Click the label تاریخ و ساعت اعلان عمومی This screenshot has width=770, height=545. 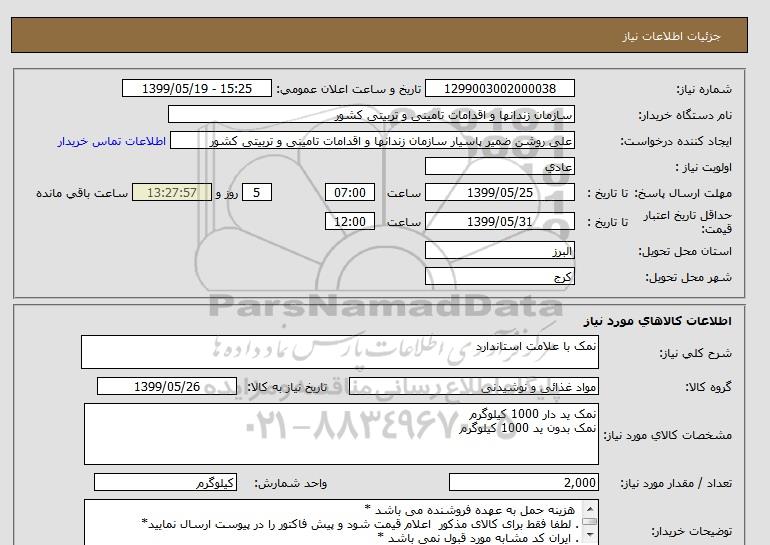[x=349, y=89]
